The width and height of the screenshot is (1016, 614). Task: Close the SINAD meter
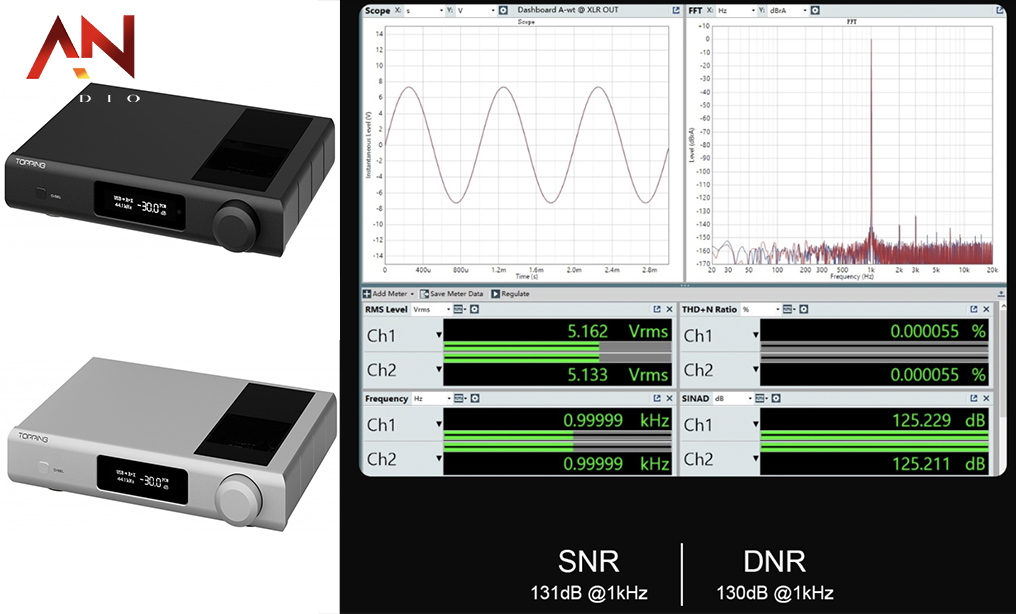[x=986, y=398]
